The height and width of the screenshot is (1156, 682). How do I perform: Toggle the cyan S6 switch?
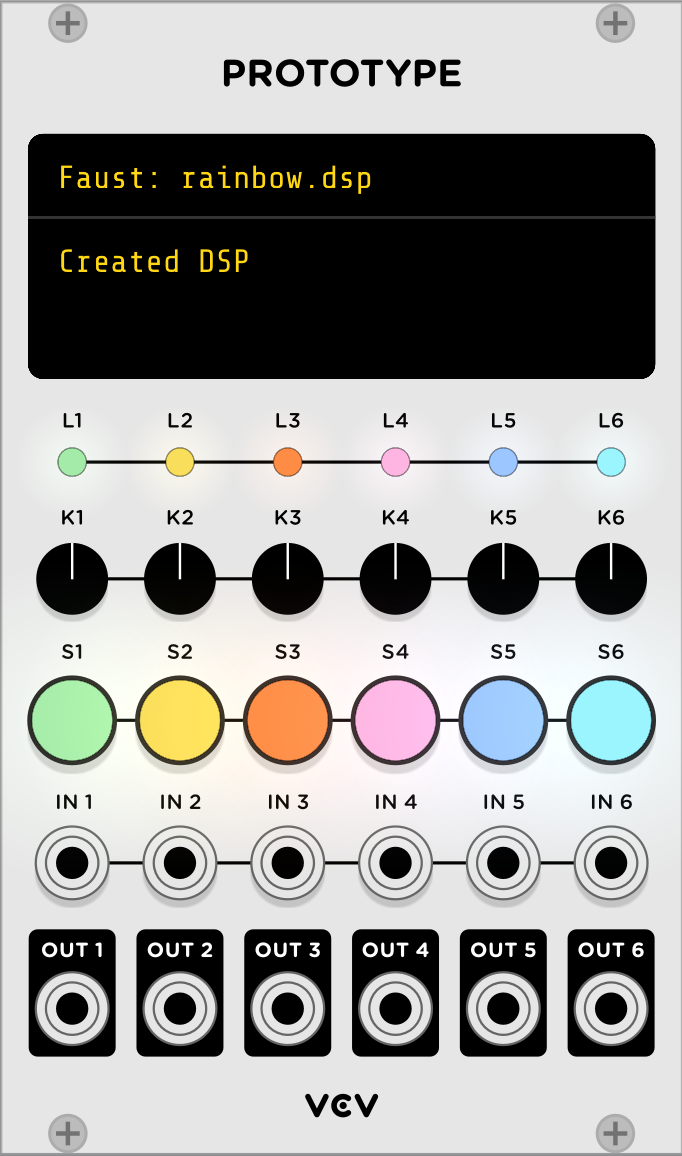(x=611, y=720)
